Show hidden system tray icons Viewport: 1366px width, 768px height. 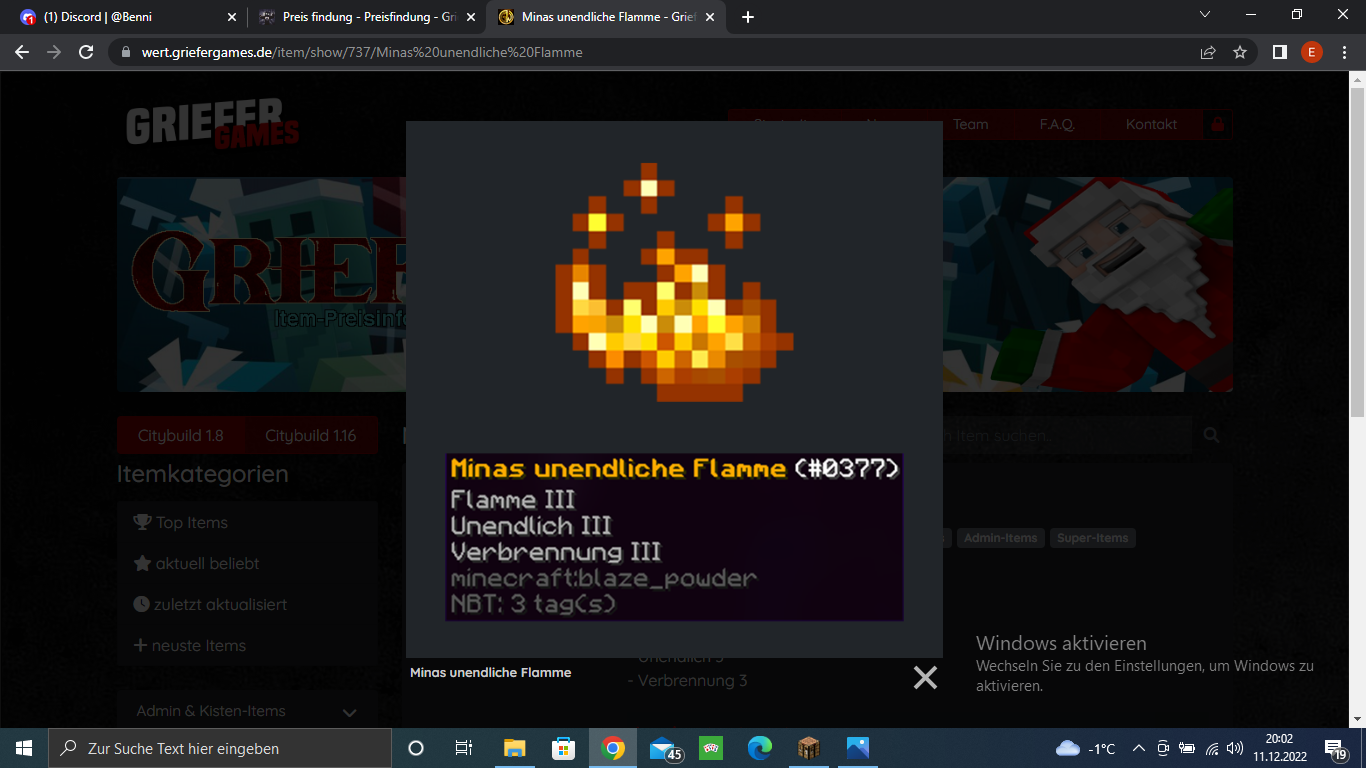click(x=1138, y=748)
